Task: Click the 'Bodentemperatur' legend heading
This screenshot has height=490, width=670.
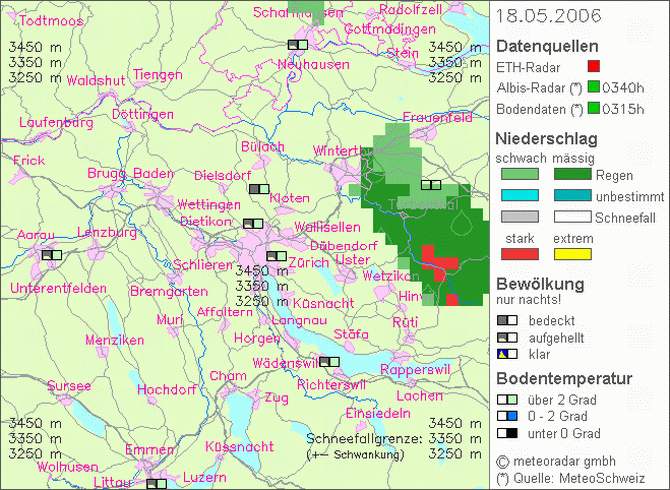Action: click(x=564, y=379)
